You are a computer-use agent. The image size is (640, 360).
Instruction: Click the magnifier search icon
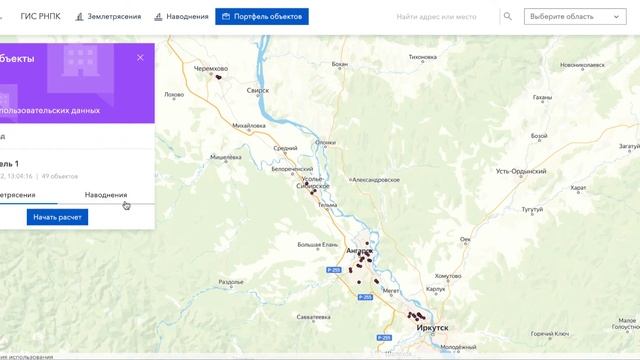(507, 16)
